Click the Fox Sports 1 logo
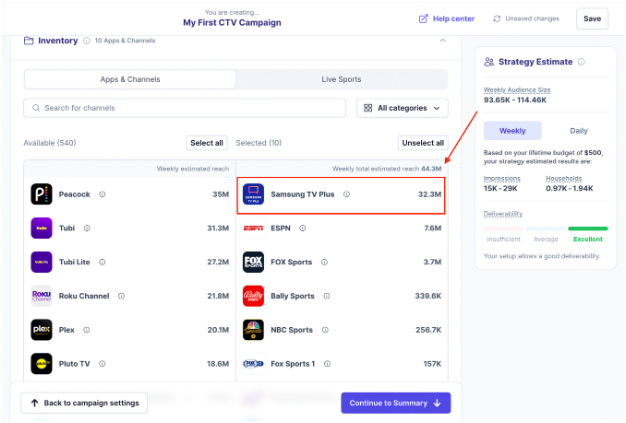The image size is (626, 423). [253, 364]
